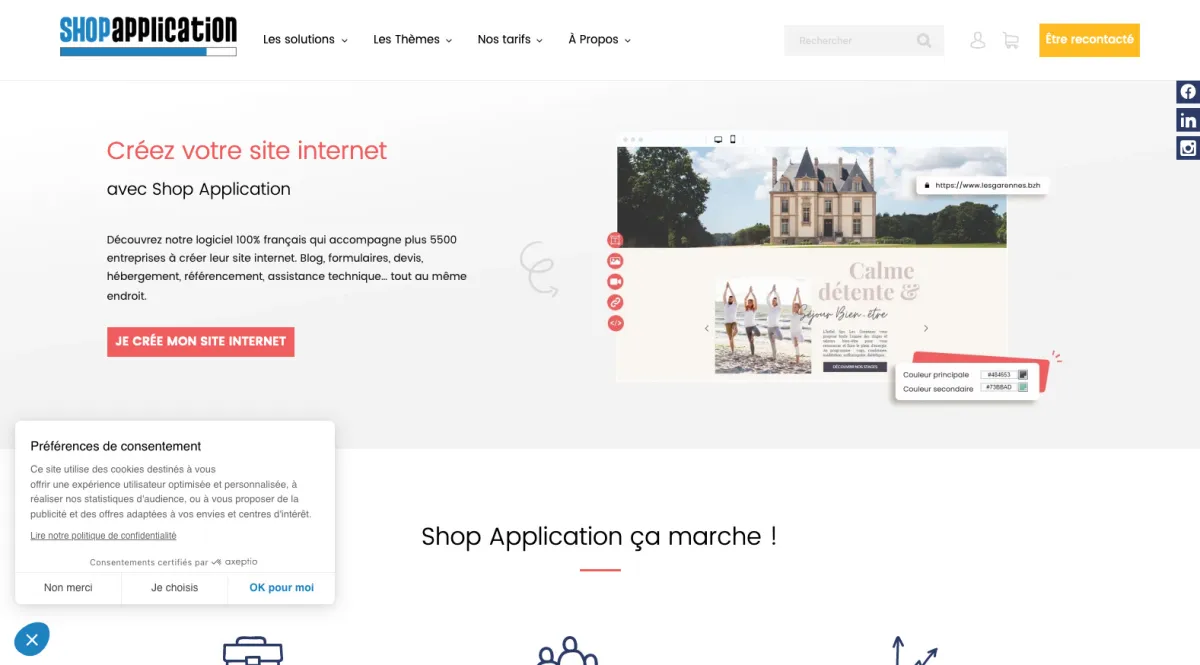Close cookie widget with blue X button
This screenshot has width=1200, height=665.
(32, 639)
